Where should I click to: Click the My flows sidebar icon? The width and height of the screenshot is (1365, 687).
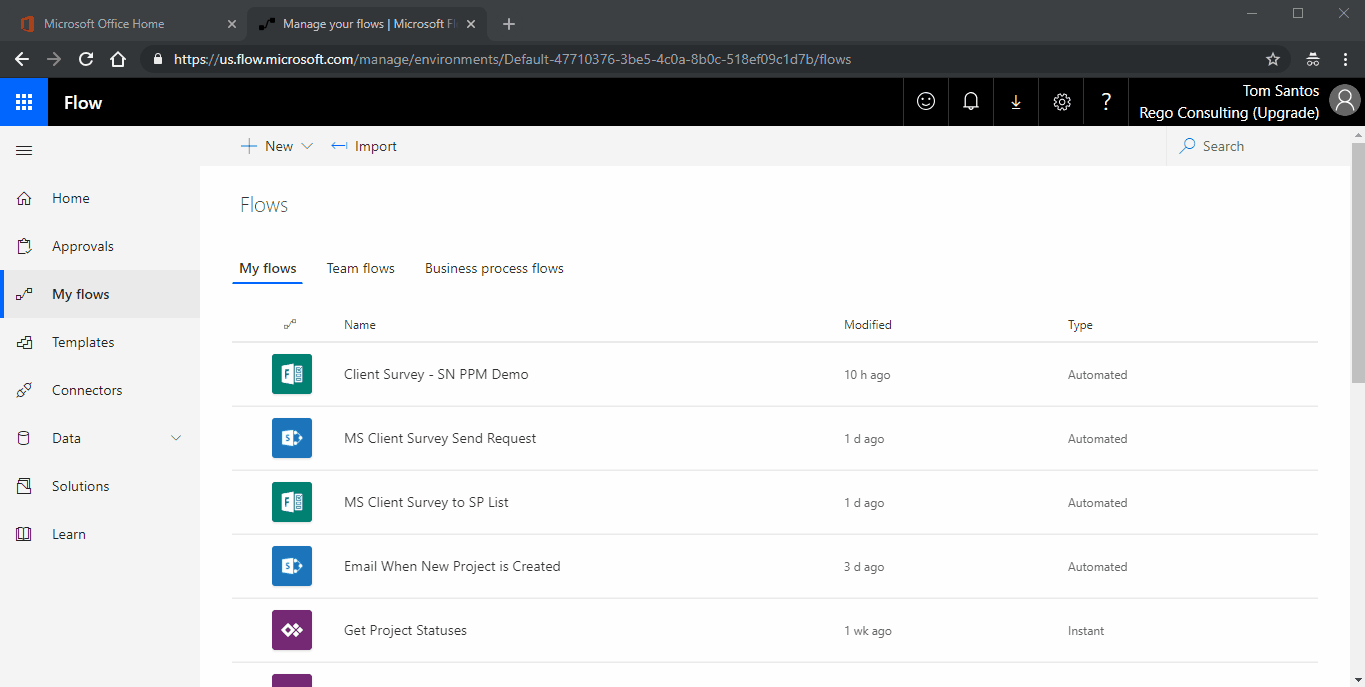coord(24,294)
